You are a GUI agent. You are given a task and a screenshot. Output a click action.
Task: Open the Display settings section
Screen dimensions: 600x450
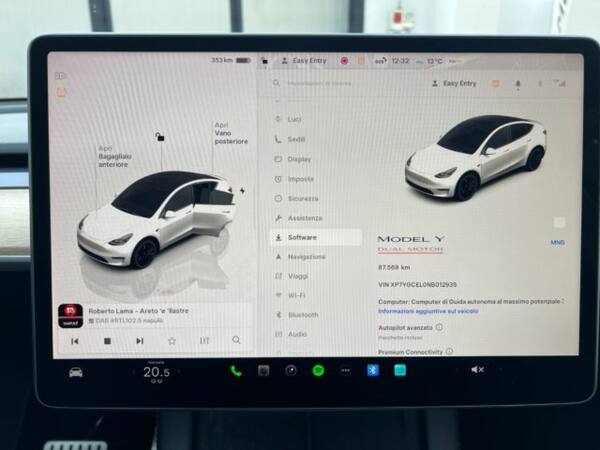coord(299,159)
